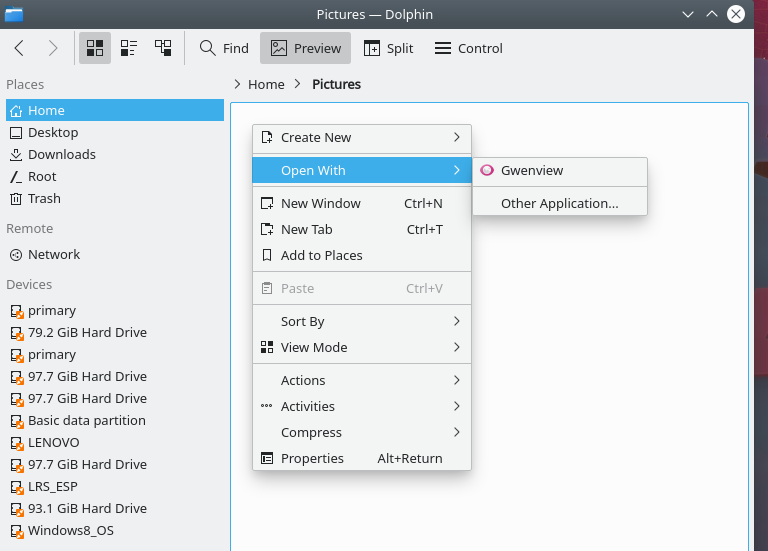Open Root in Places panel

(x=115, y=176)
